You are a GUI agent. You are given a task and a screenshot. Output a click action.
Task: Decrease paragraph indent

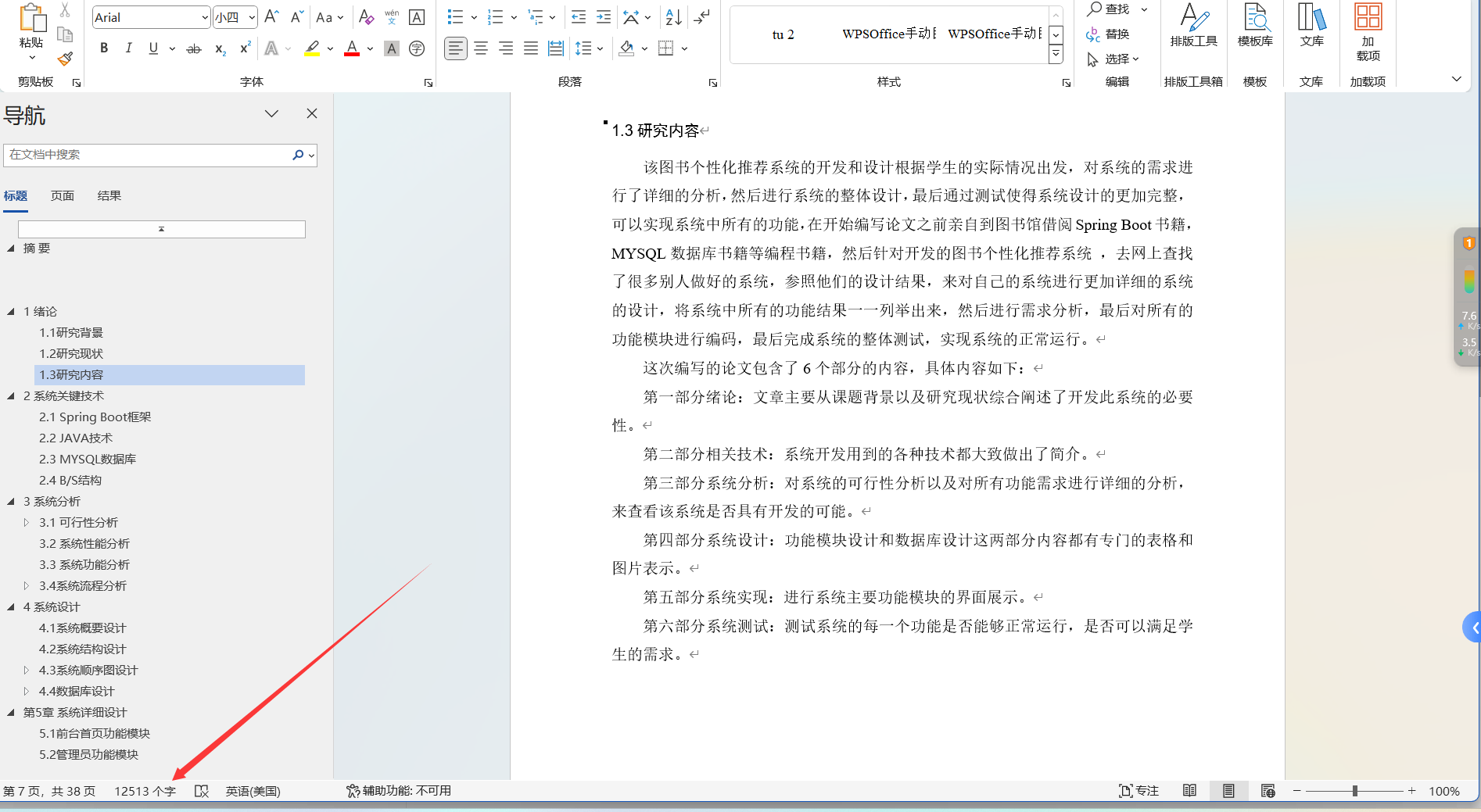[x=579, y=17]
